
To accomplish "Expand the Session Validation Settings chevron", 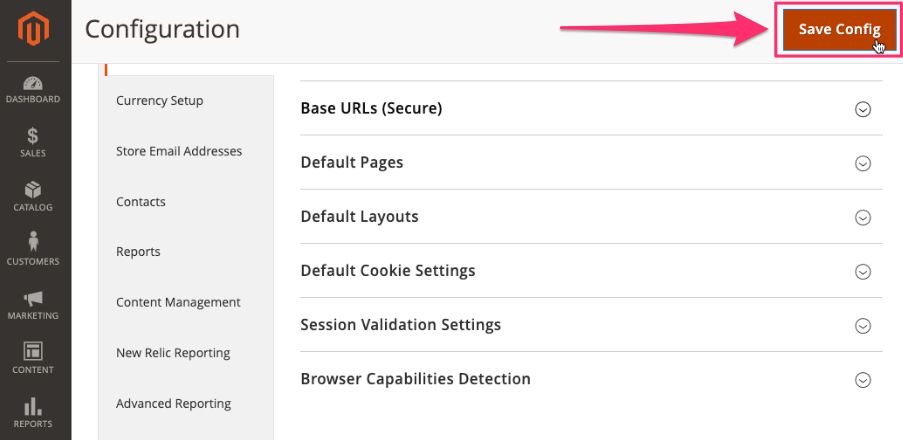I will click(863, 325).
